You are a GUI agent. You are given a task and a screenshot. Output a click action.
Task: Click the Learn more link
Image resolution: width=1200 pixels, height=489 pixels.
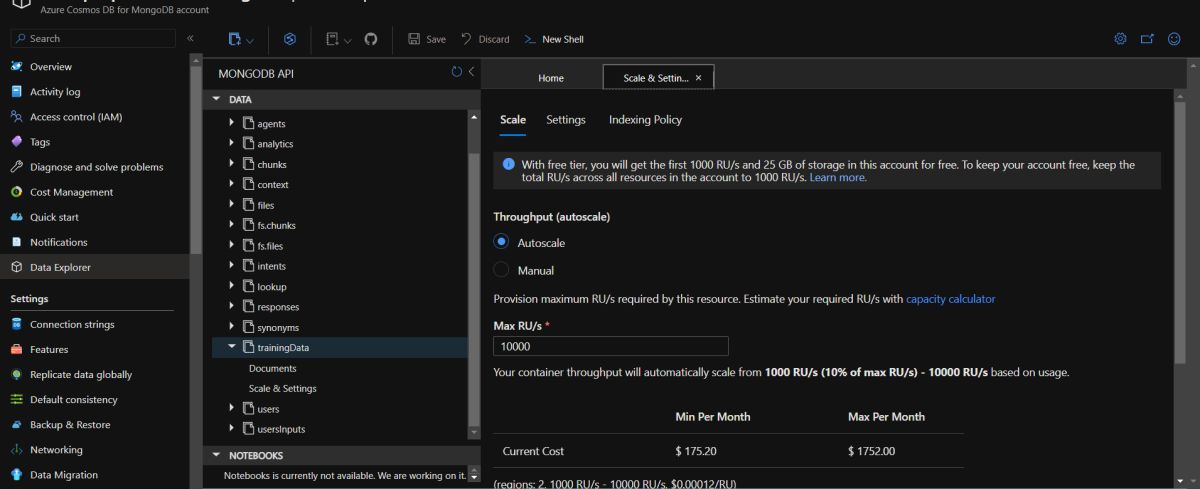coord(838,177)
